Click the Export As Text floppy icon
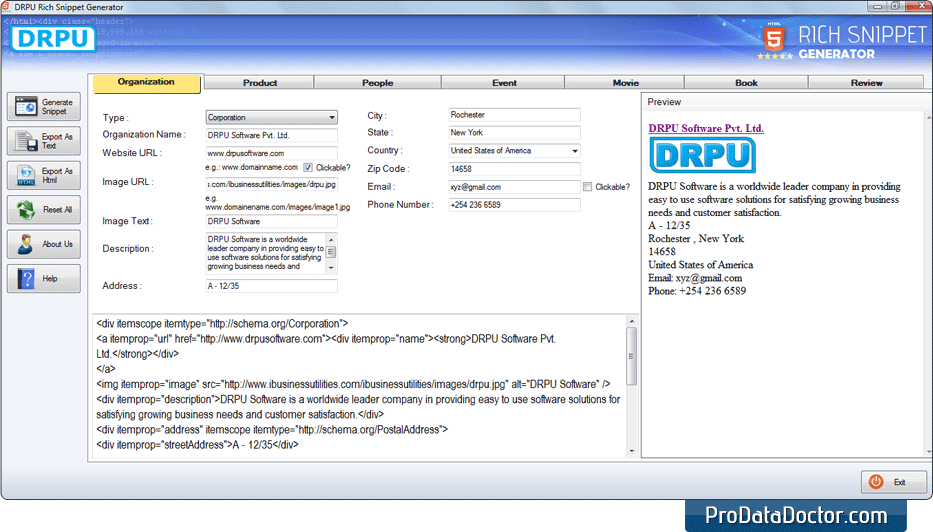933x532 pixels. [x=26, y=141]
